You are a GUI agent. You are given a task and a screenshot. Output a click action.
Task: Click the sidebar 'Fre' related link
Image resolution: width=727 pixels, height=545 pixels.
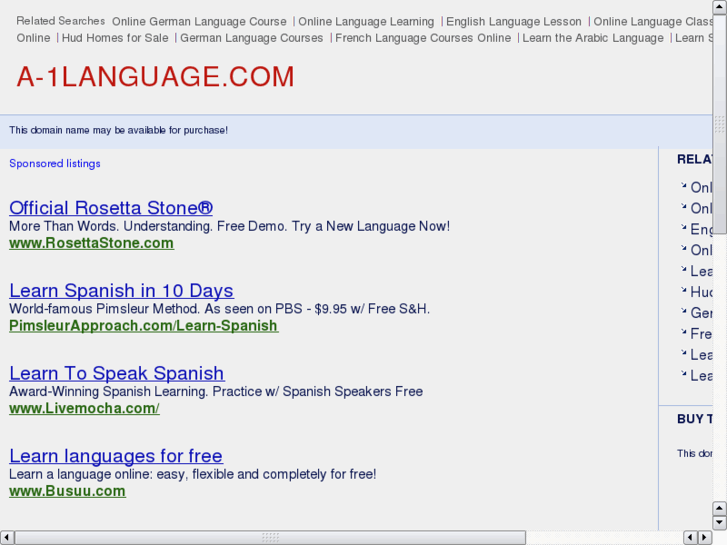701,334
